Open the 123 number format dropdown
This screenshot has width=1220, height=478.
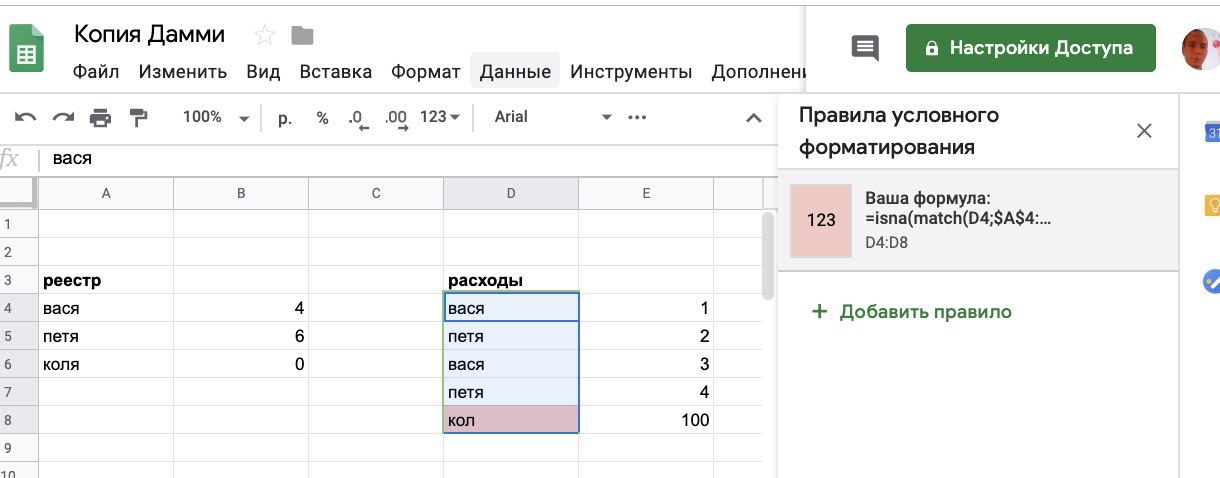click(x=440, y=118)
